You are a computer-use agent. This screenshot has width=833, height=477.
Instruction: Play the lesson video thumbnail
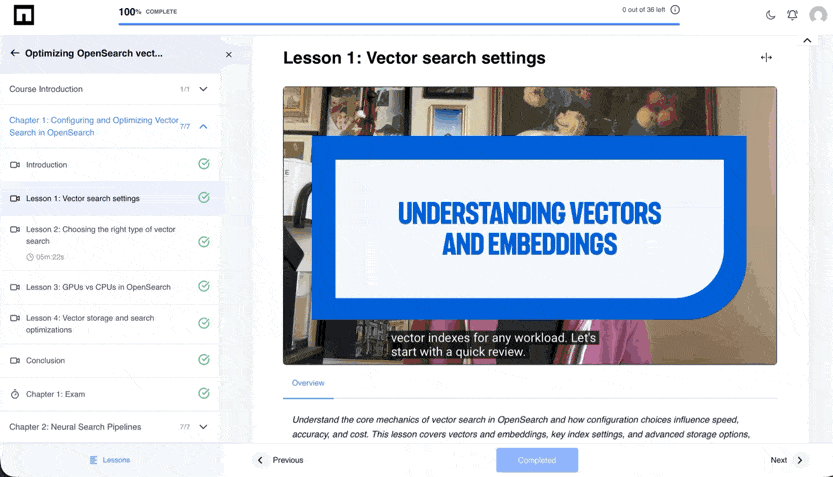530,226
